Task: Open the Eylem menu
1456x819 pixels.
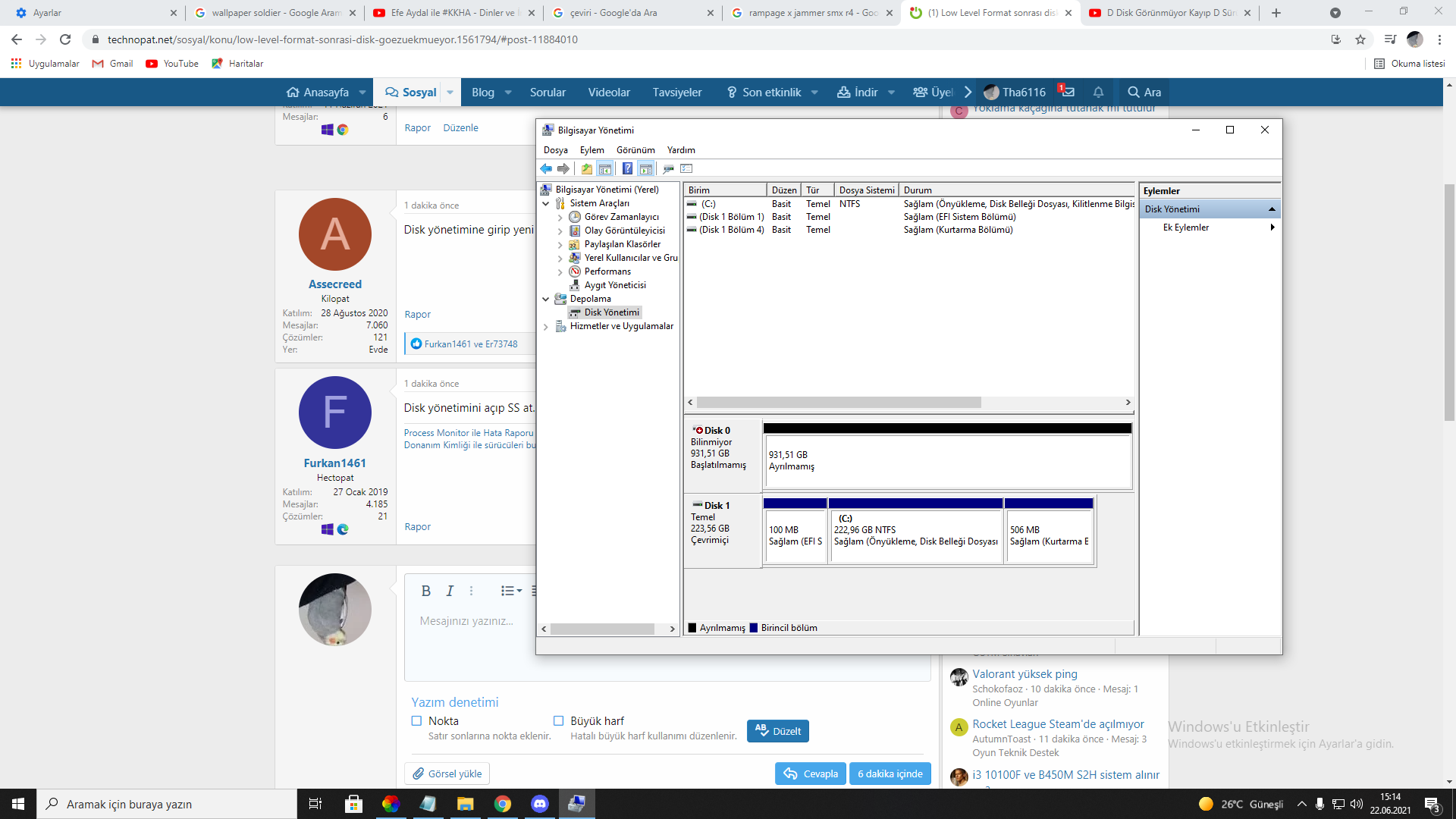Action: pyautogui.click(x=591, y=150)
